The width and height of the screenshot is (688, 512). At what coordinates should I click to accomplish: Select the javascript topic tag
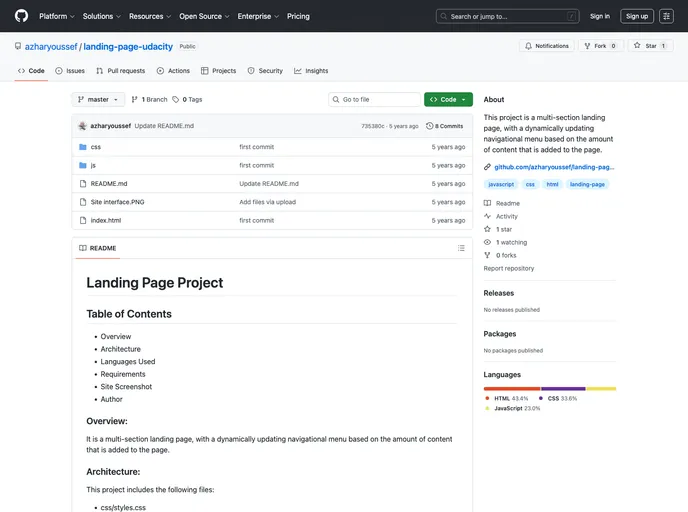click(501, 184)
